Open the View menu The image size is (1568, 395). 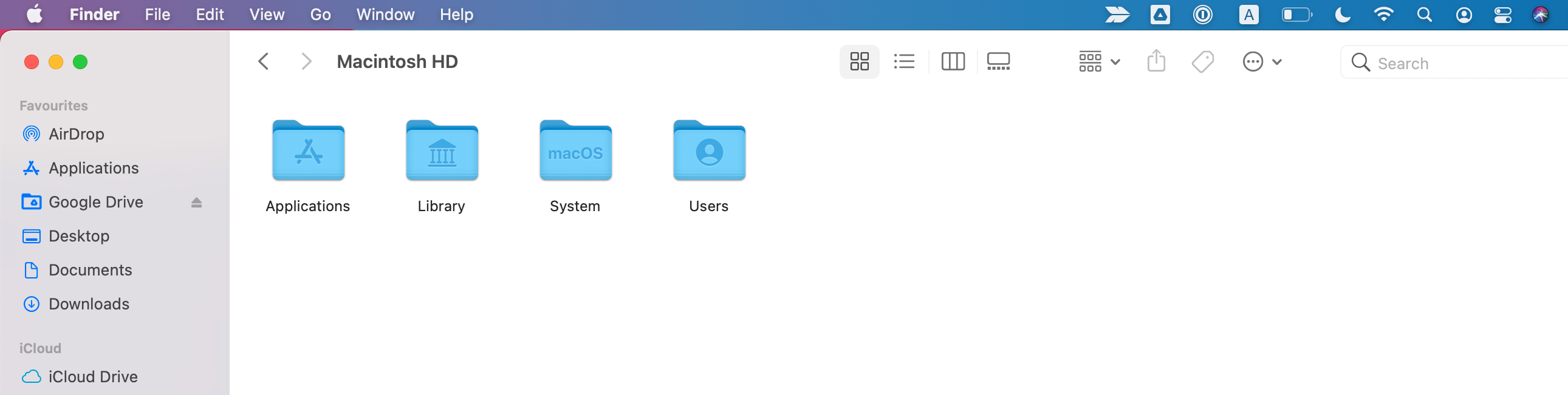click(267, 15)
